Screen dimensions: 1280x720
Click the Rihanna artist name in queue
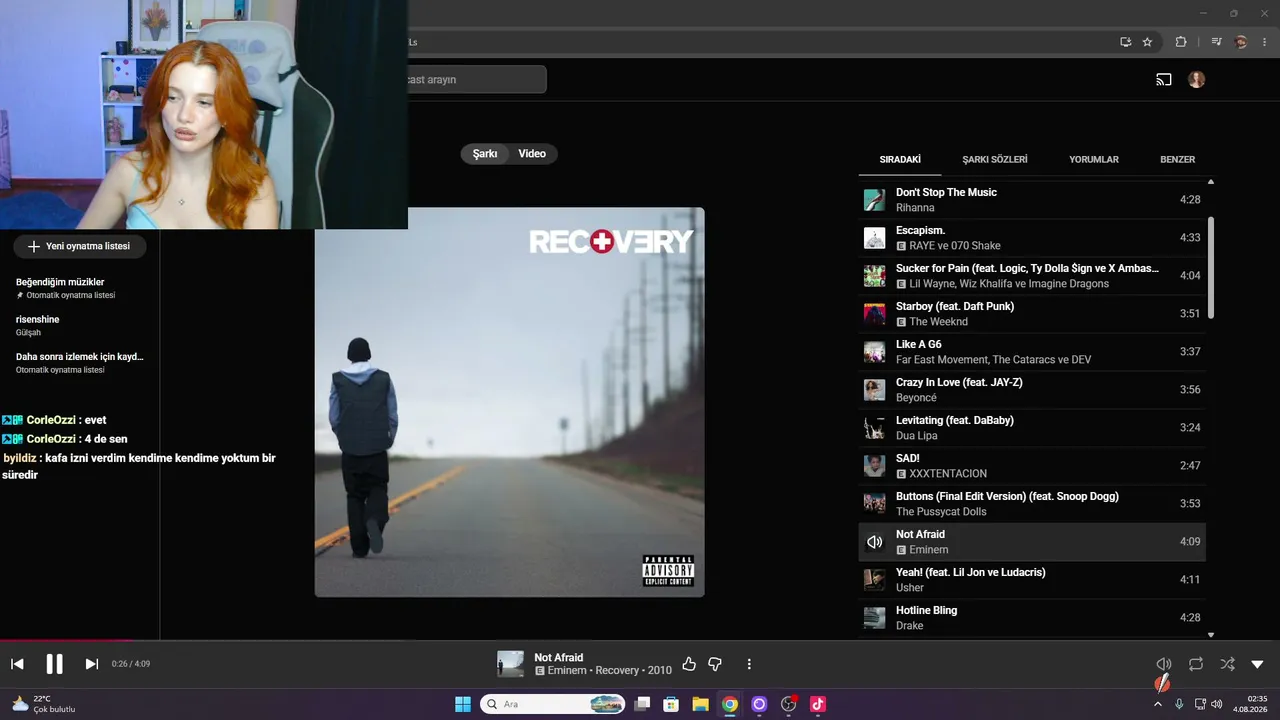(x=915, y=208)
